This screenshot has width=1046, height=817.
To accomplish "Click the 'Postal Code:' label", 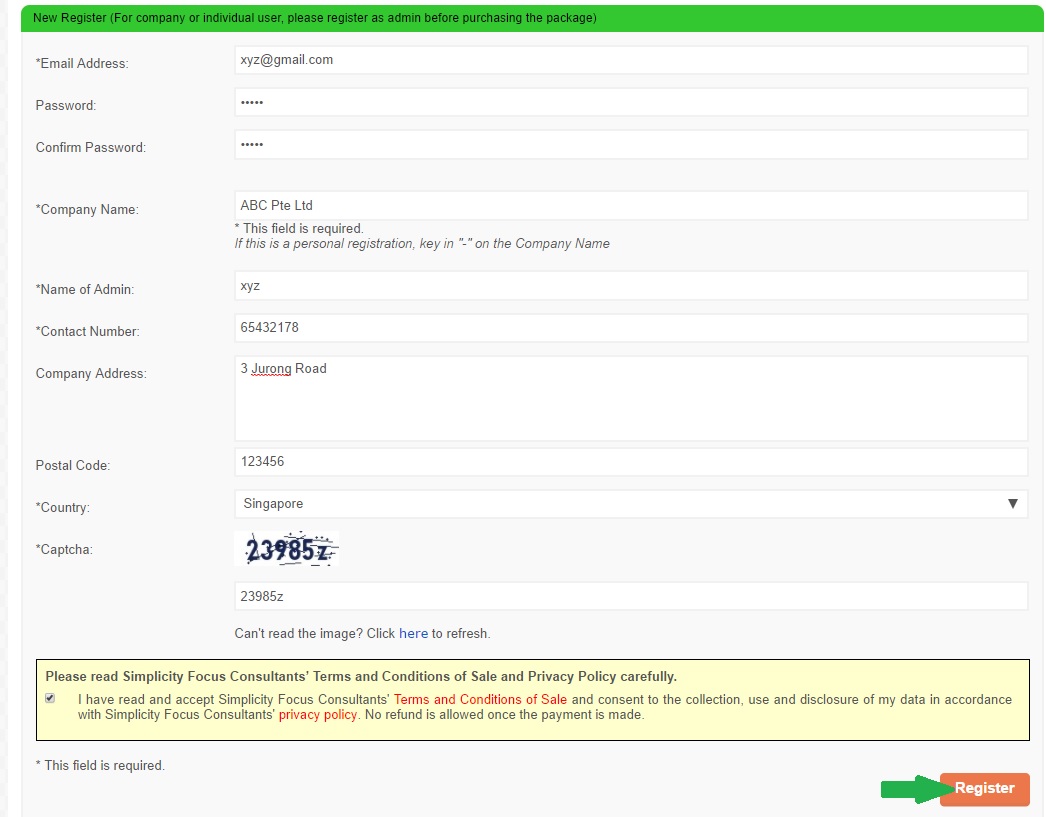I will point(73,466).
